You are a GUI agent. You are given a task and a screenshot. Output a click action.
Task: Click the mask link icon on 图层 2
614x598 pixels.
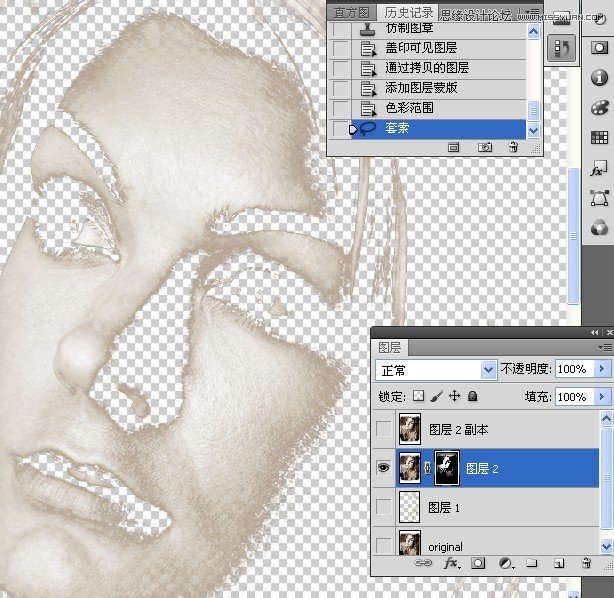point(428,468)
